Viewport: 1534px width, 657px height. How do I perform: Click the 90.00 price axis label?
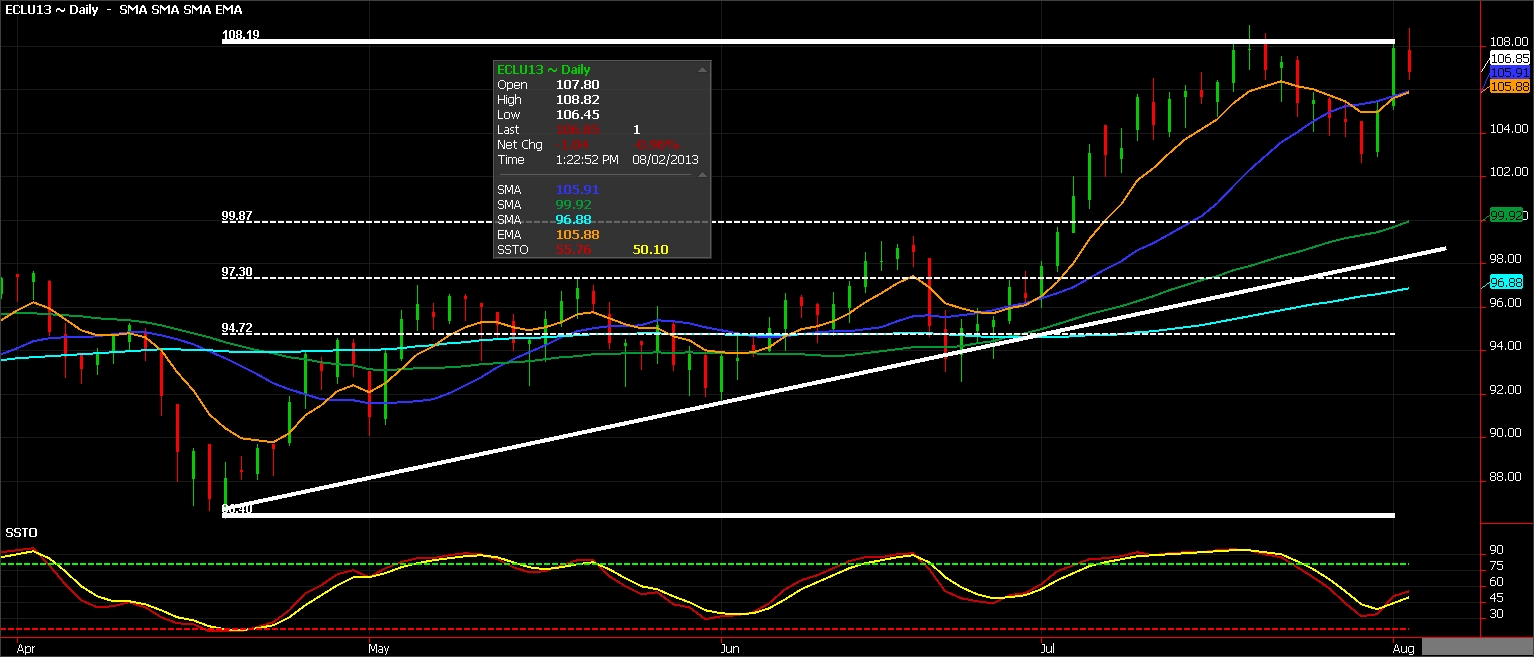(1505, 433)
